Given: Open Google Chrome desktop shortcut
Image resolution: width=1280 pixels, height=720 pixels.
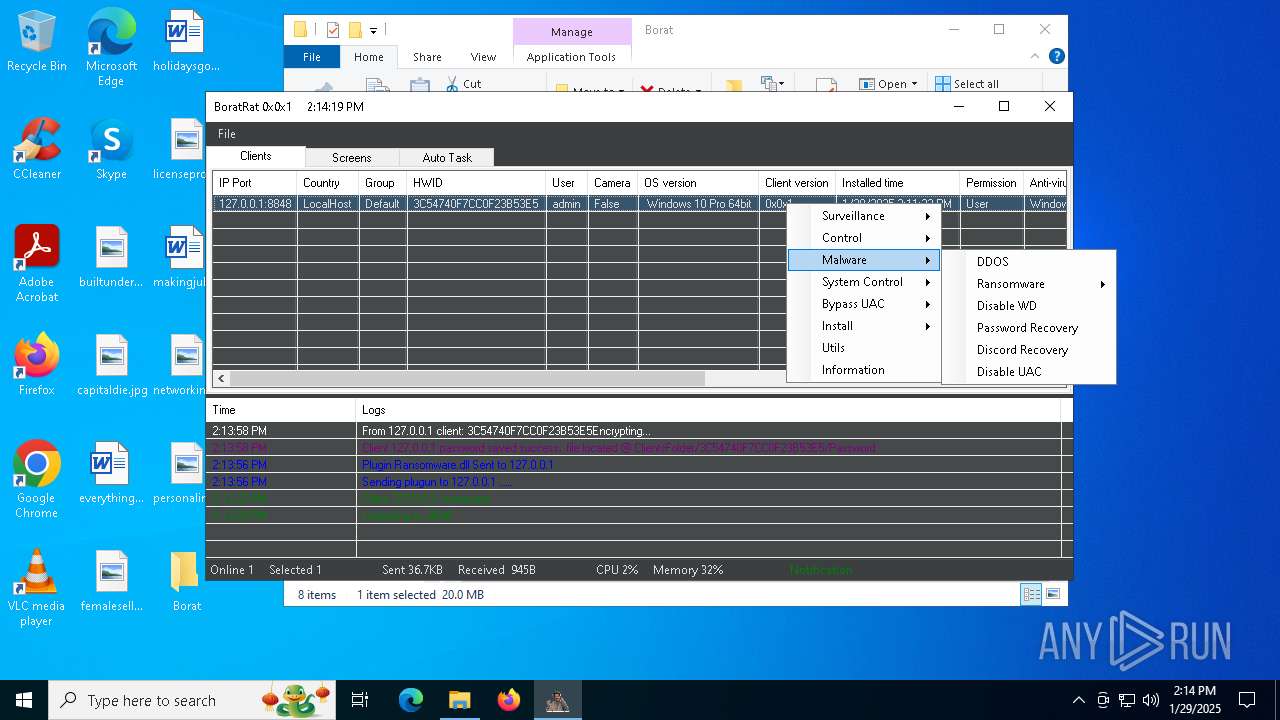Looking at the screenshot, I should click(37, 480).
